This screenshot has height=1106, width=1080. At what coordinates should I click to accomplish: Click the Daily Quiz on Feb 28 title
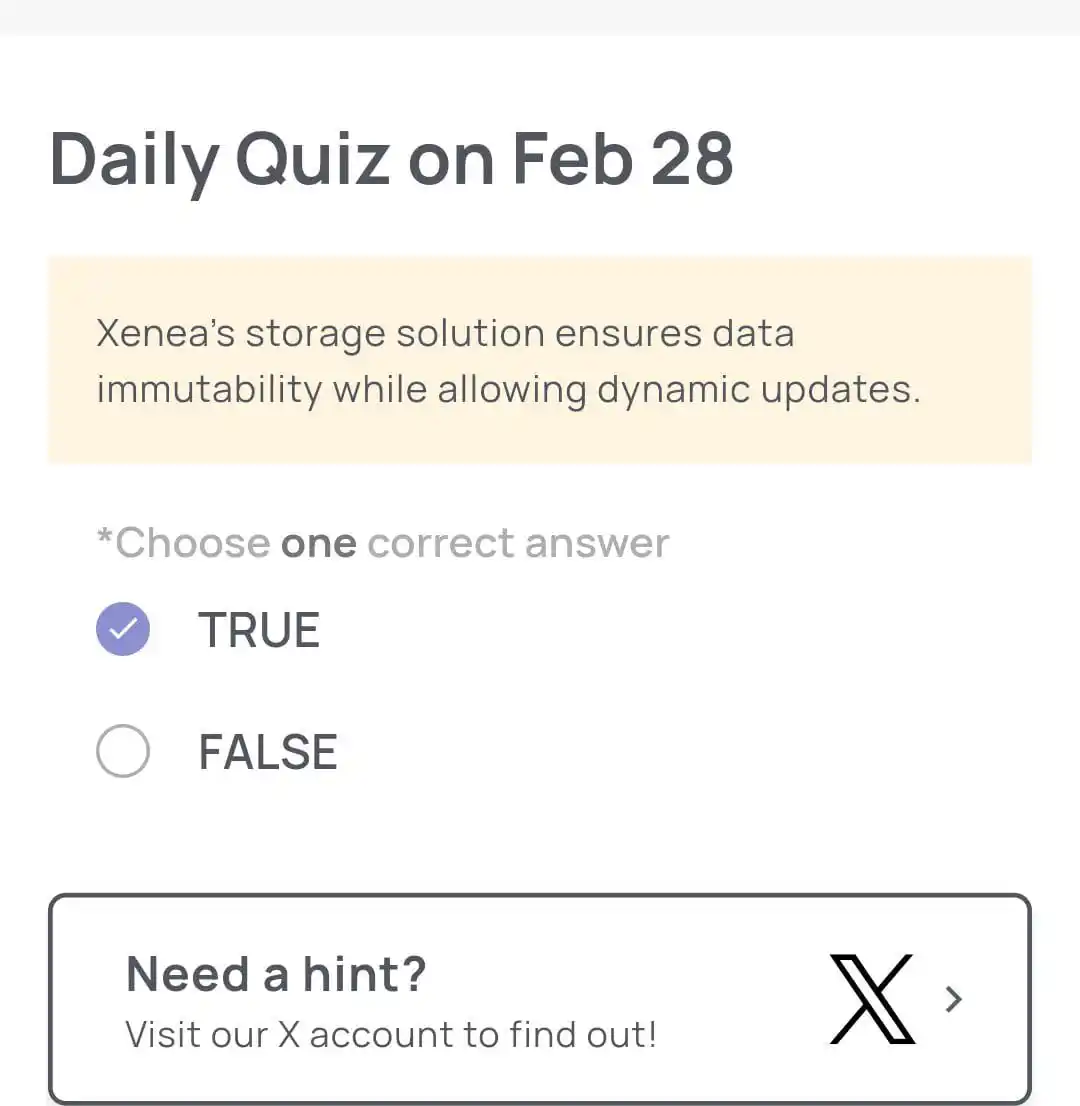point(392,161)
